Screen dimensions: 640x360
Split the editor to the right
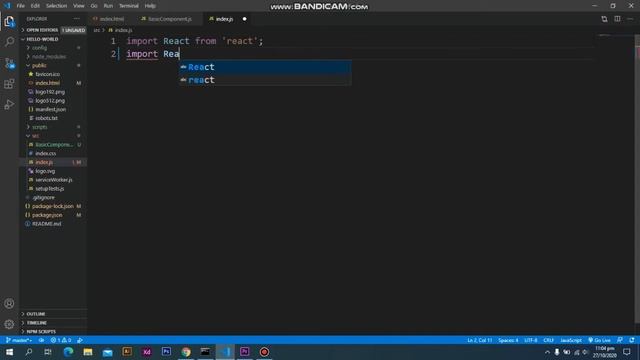pyautogui.click(x=617, y=19)
